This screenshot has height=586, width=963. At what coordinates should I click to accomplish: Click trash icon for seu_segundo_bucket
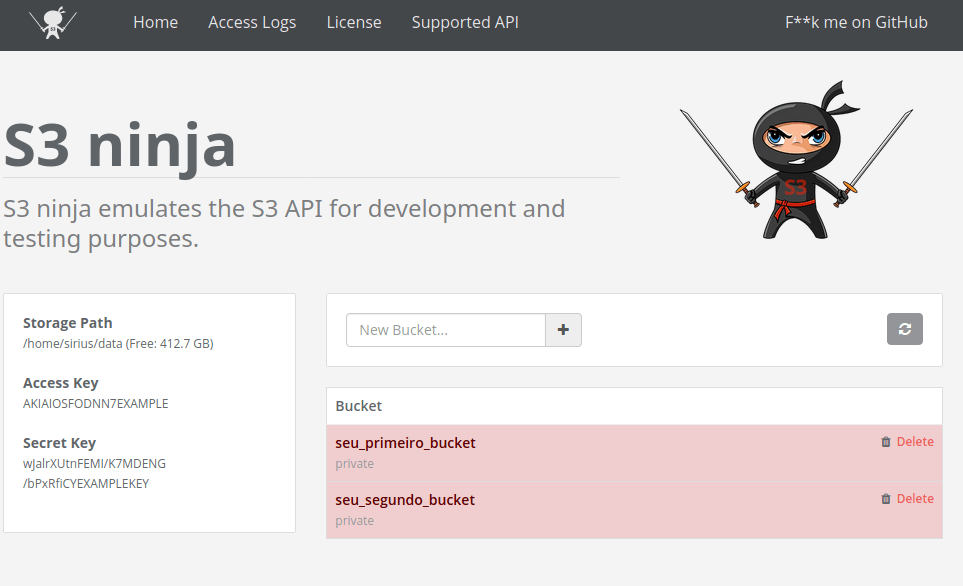(886, 499)
